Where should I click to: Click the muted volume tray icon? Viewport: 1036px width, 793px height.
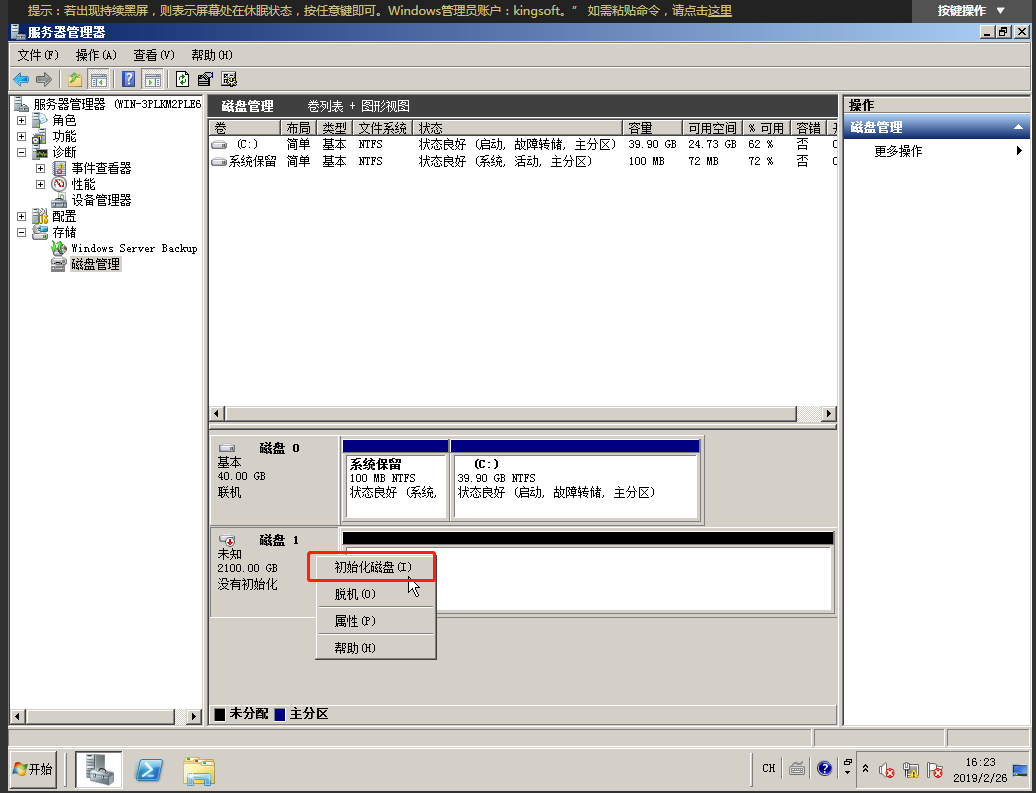pyautogui.click(x=886, y=770)
